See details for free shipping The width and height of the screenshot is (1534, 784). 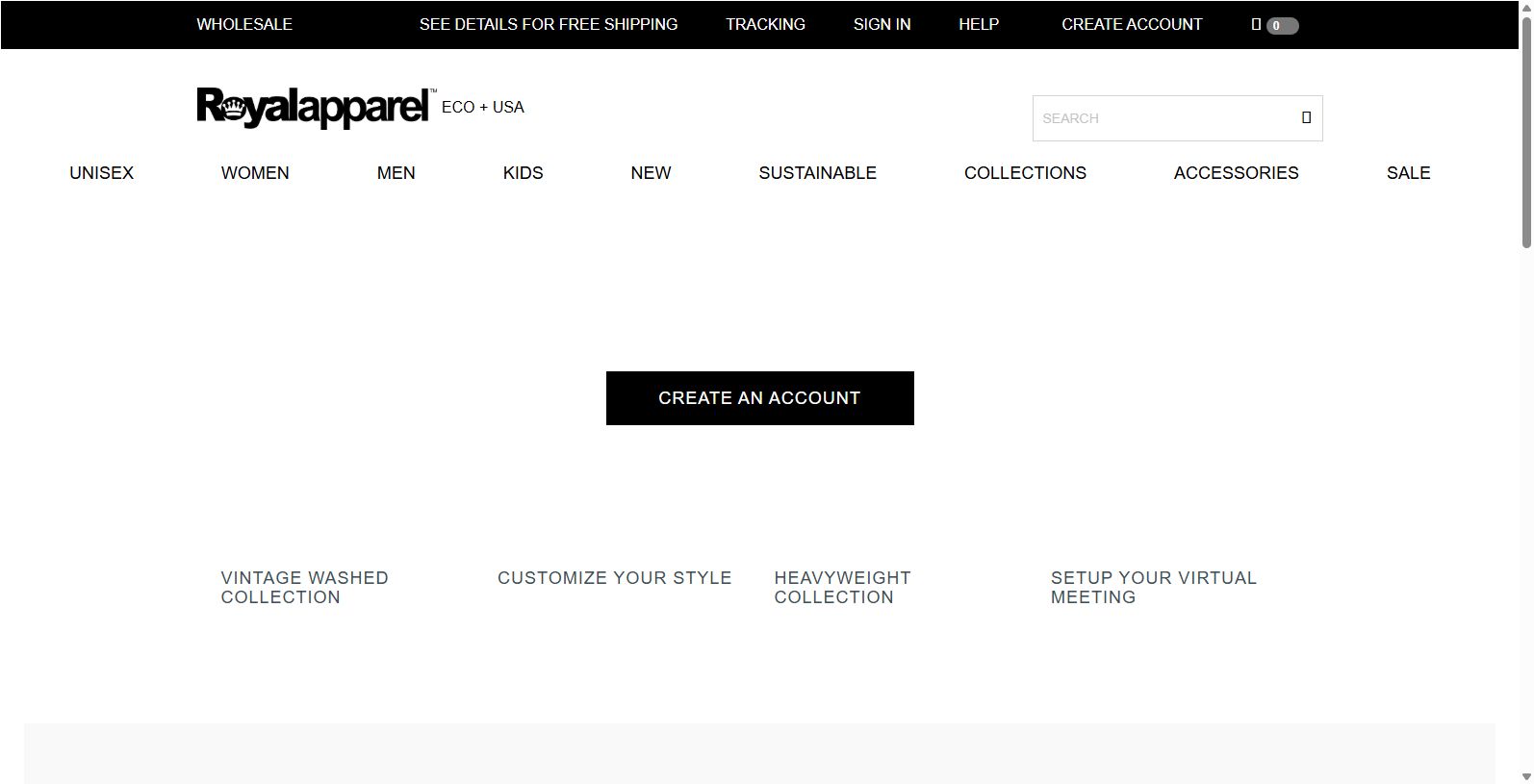coord(549,24)
